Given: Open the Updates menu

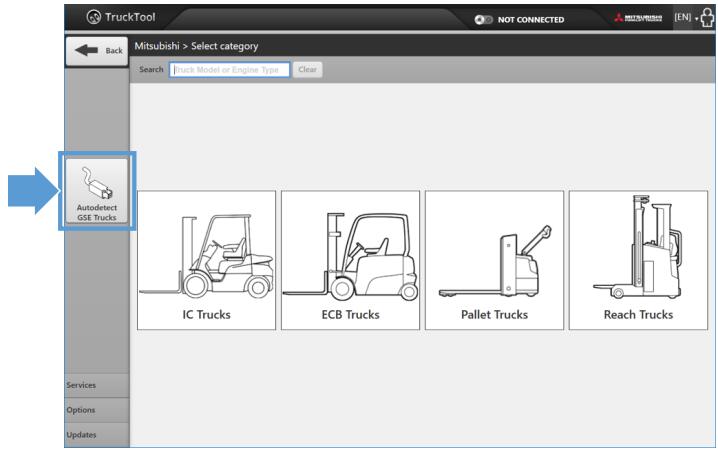Looking at the screenshot, I should coord(97,435).
